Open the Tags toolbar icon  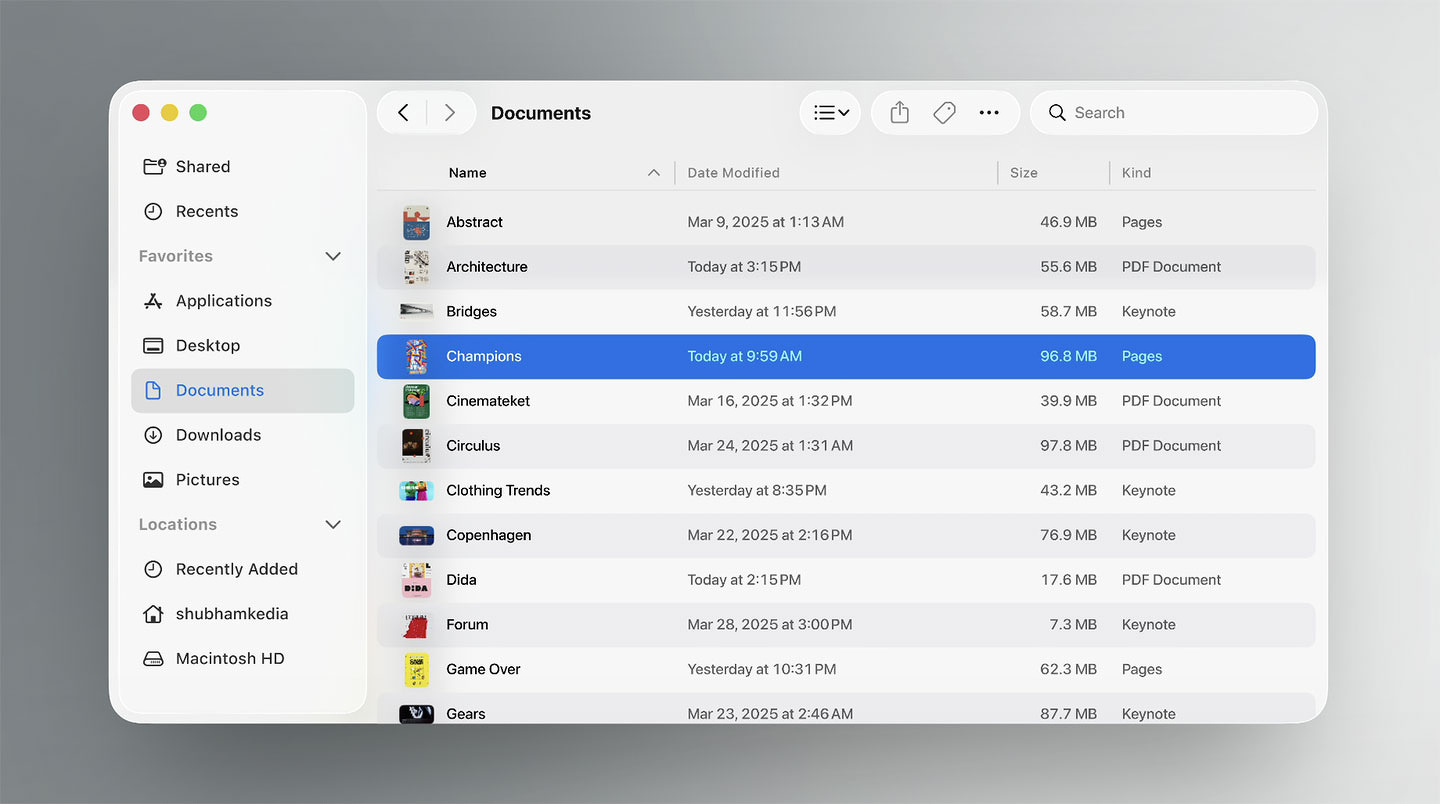point(944,113)
